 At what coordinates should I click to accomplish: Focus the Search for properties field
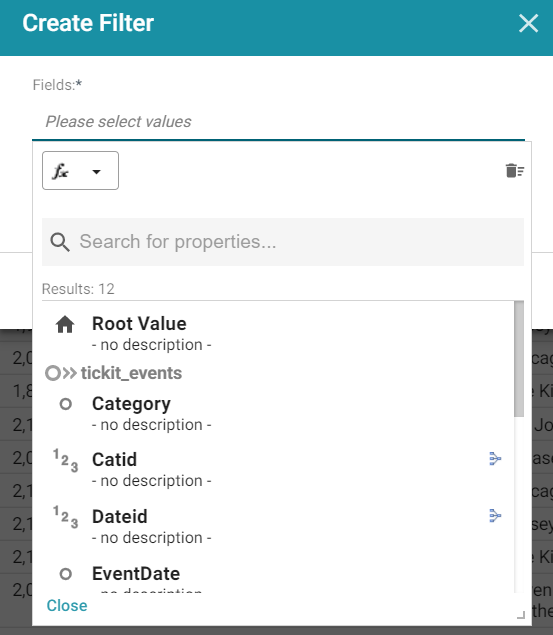283,242
